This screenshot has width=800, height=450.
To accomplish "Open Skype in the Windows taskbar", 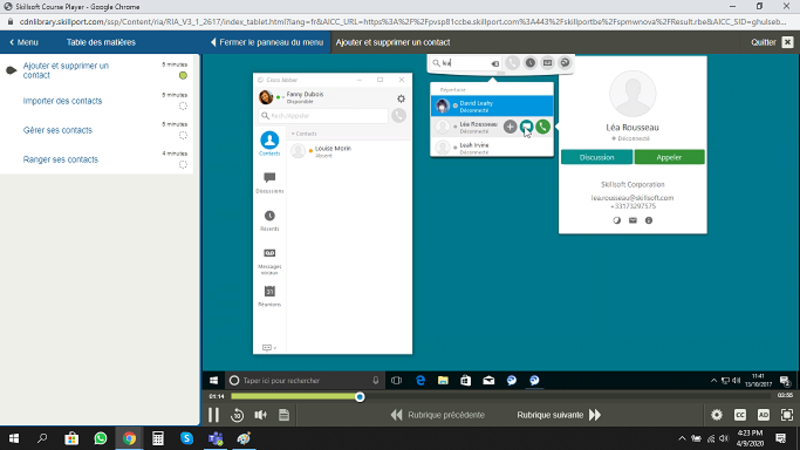I will tap(187, 438).
